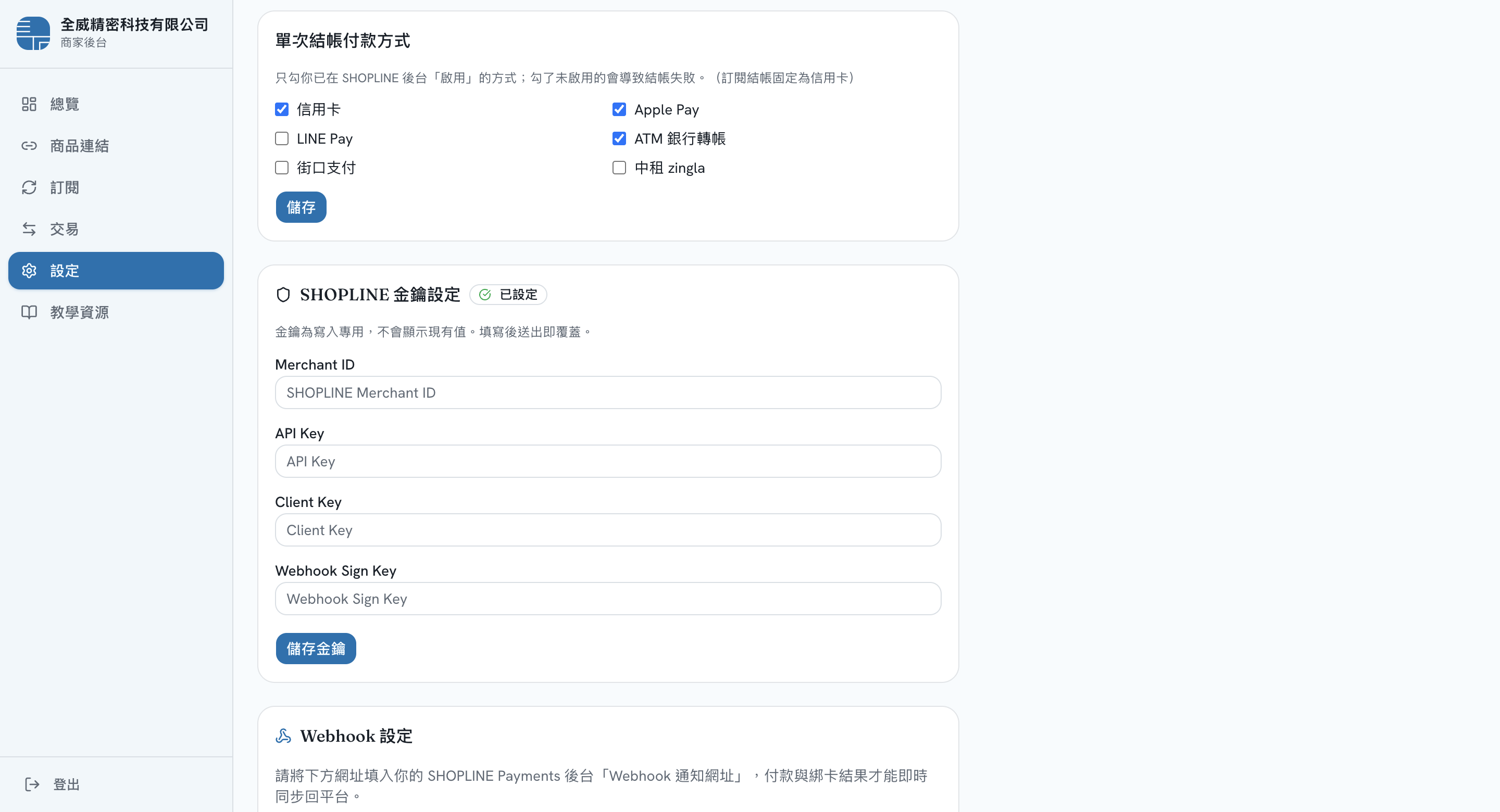
Task: Click the Merchant ID field label
Action: point(315,364)
